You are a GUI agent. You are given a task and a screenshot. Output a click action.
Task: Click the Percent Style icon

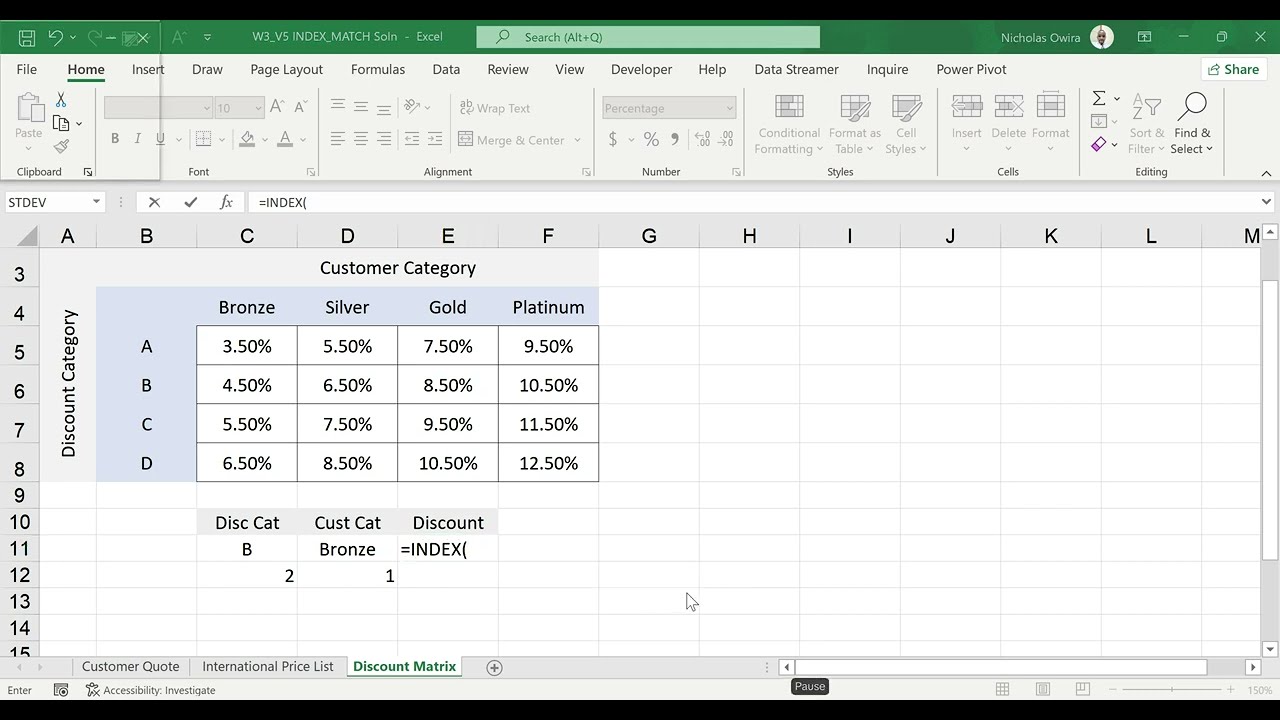coord(651,140)
